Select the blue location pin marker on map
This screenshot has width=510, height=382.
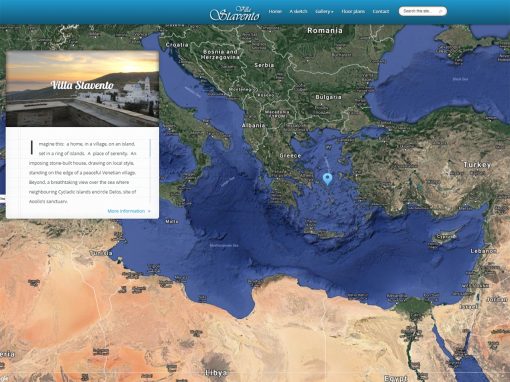[x=328, y=179]
